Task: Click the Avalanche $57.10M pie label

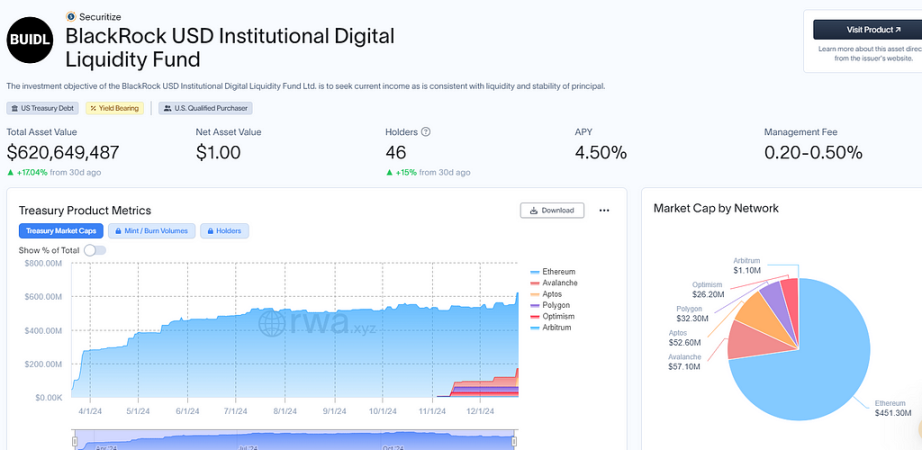Action: pos(684,362)
